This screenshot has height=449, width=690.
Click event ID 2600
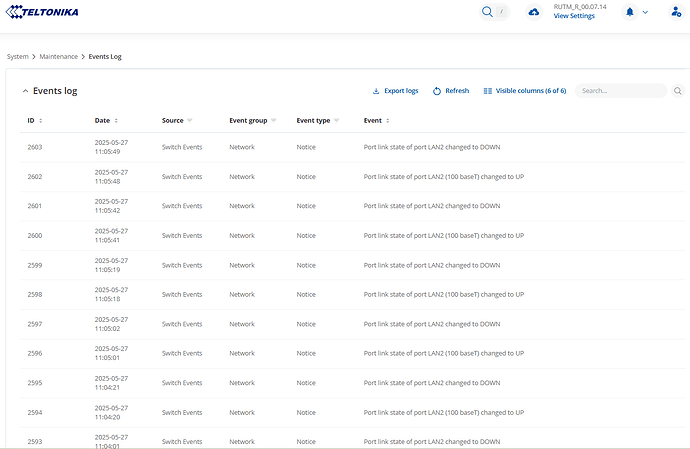point(35,236)
